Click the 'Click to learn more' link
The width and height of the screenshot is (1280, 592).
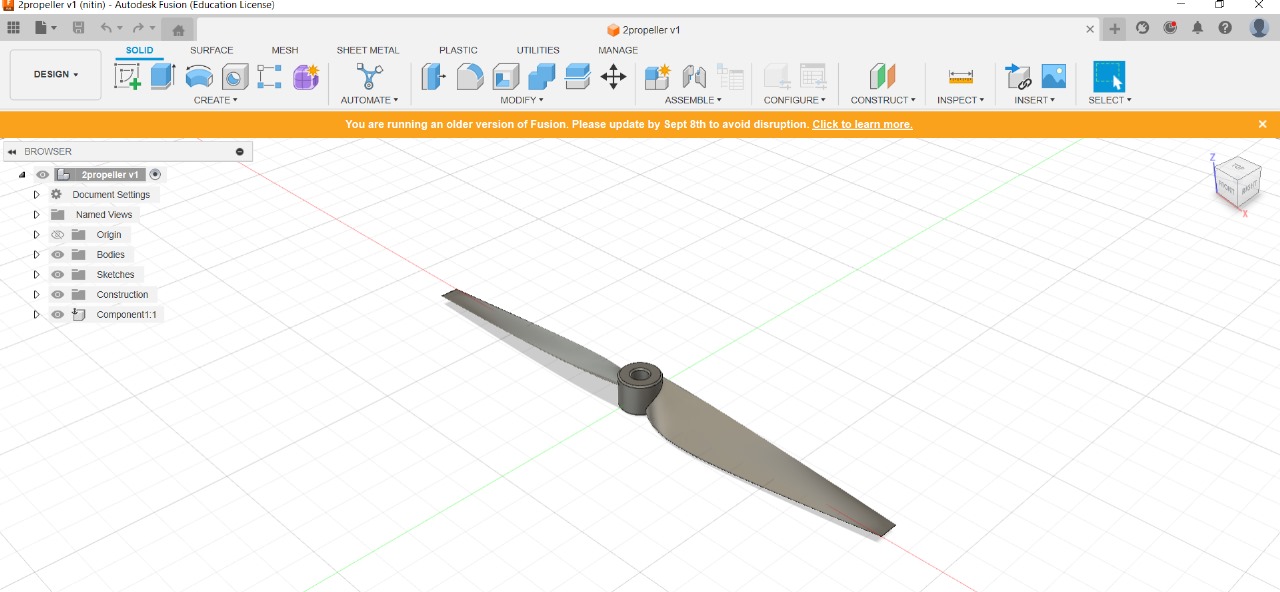(x=862, y=124)
